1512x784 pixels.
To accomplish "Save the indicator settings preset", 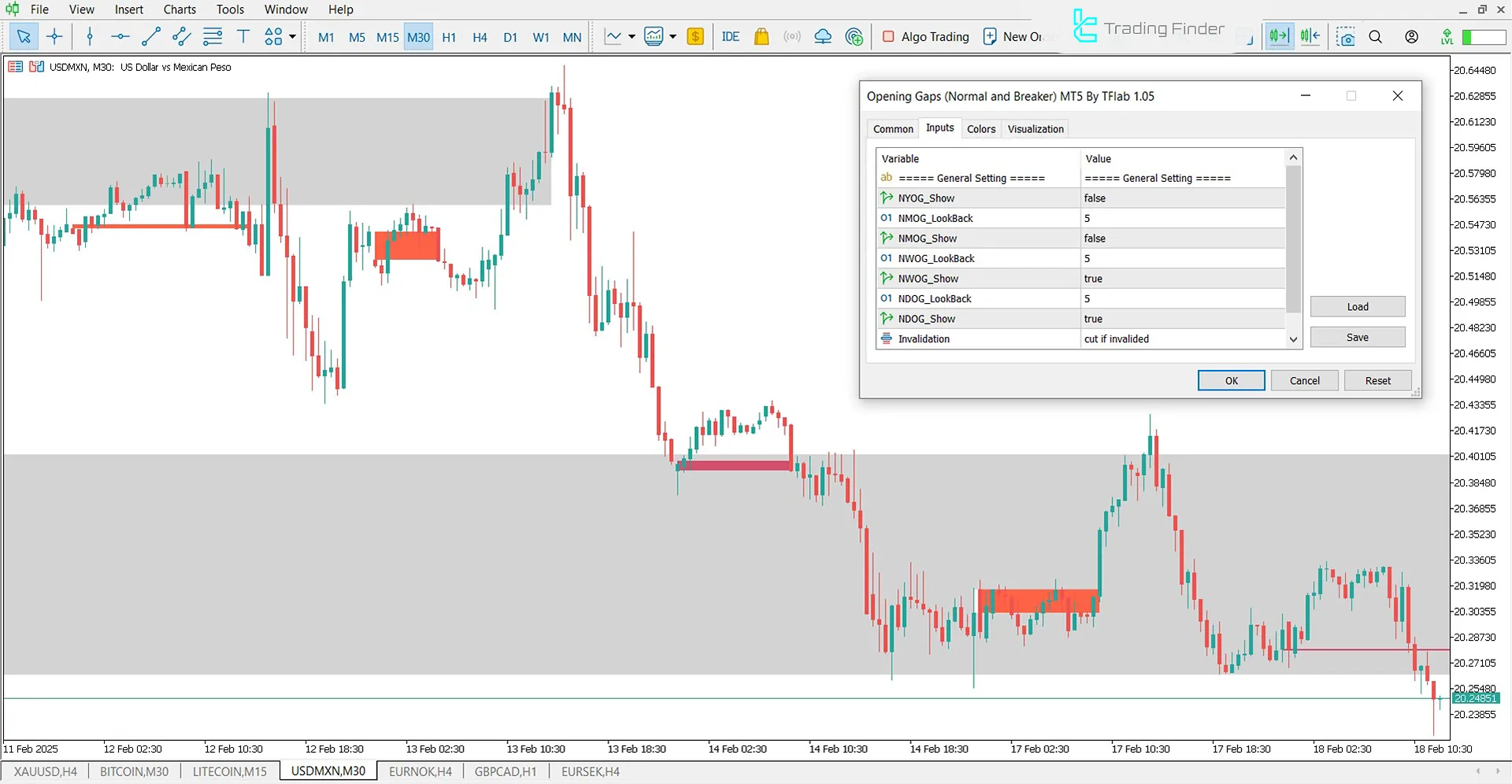I will (x=1357, y=337).
